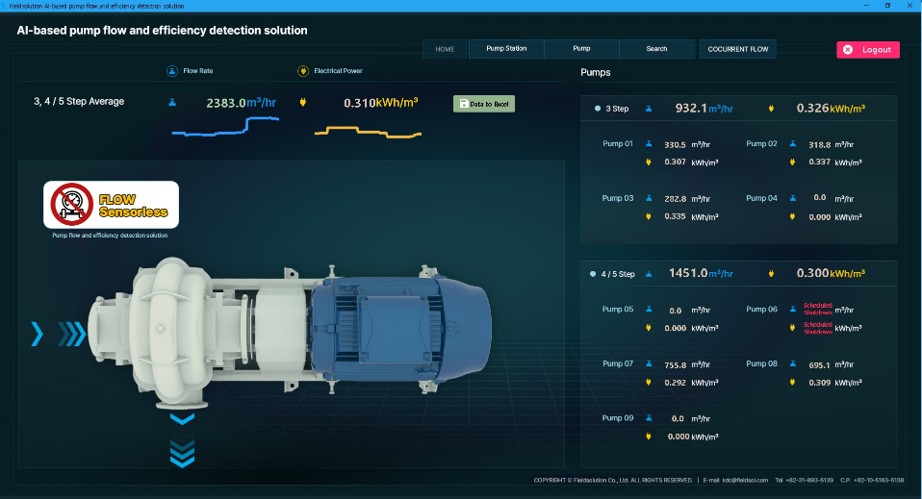Click Pump 08 power icon
The height and width of the screenshot is (499, 922).
click(793, 383)
